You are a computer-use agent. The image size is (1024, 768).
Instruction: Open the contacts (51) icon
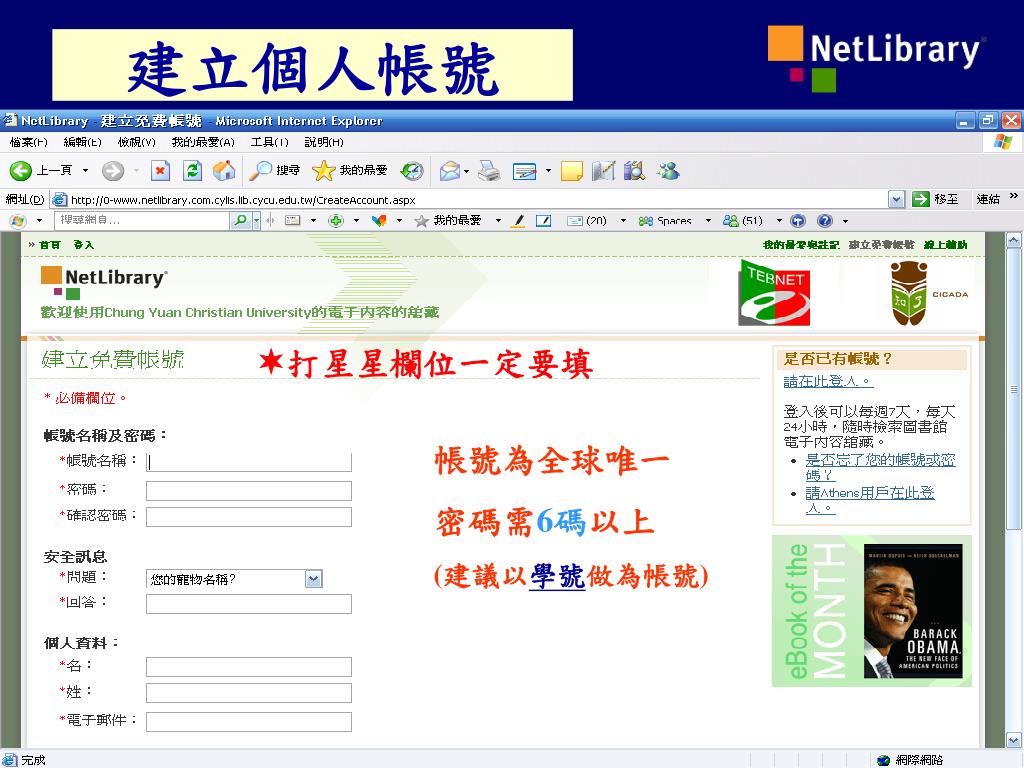coord(743,221)
